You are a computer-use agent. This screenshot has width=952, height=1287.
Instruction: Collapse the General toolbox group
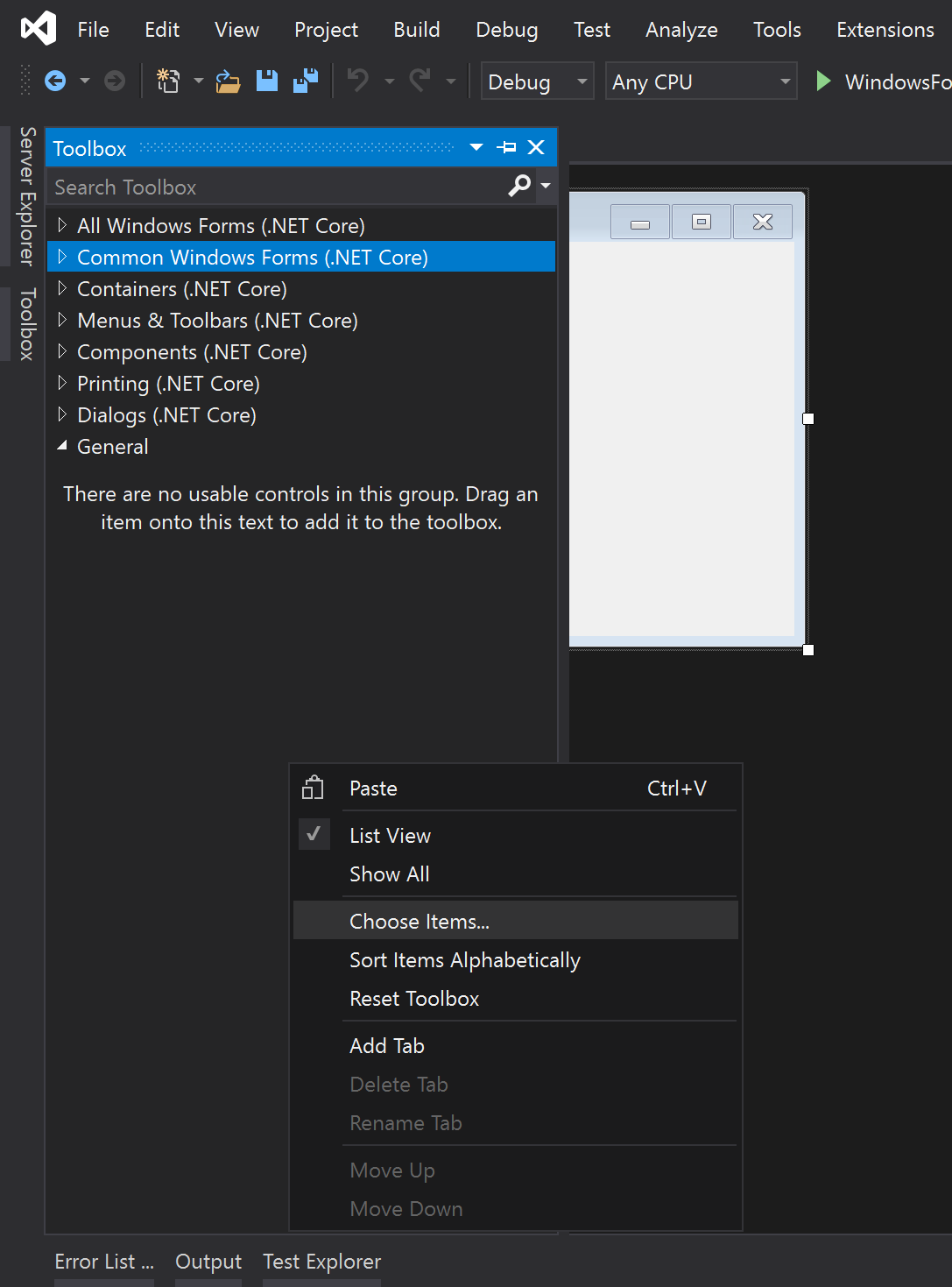(62, 446)
